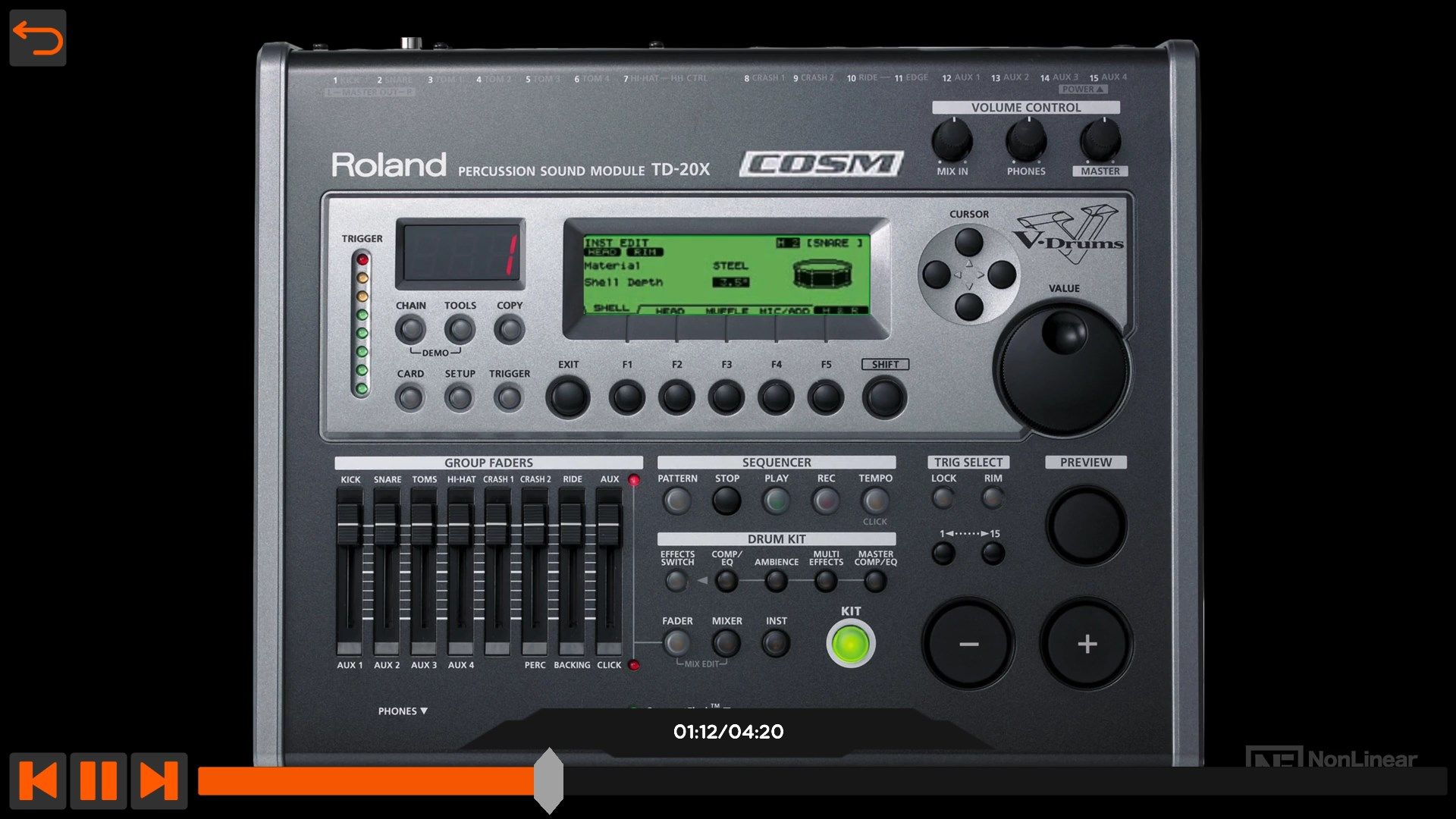Screen dimensions: 1456x819
Task: Click the AUX group fader
Action: 609,524
